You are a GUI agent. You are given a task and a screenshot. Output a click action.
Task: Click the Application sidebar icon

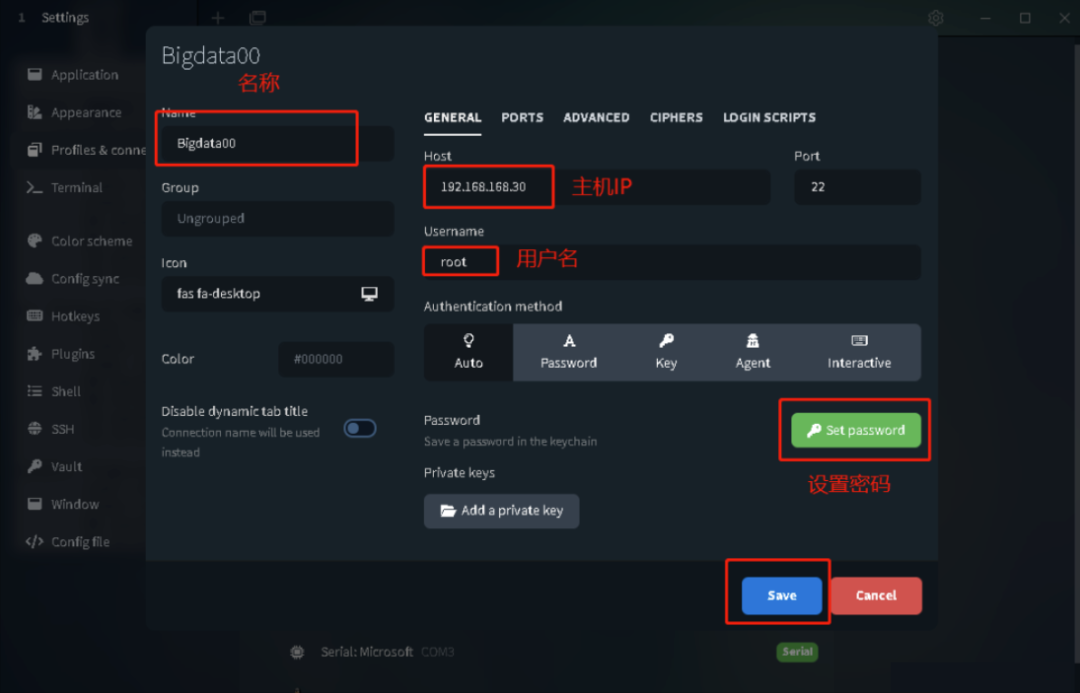click(34, 74)
